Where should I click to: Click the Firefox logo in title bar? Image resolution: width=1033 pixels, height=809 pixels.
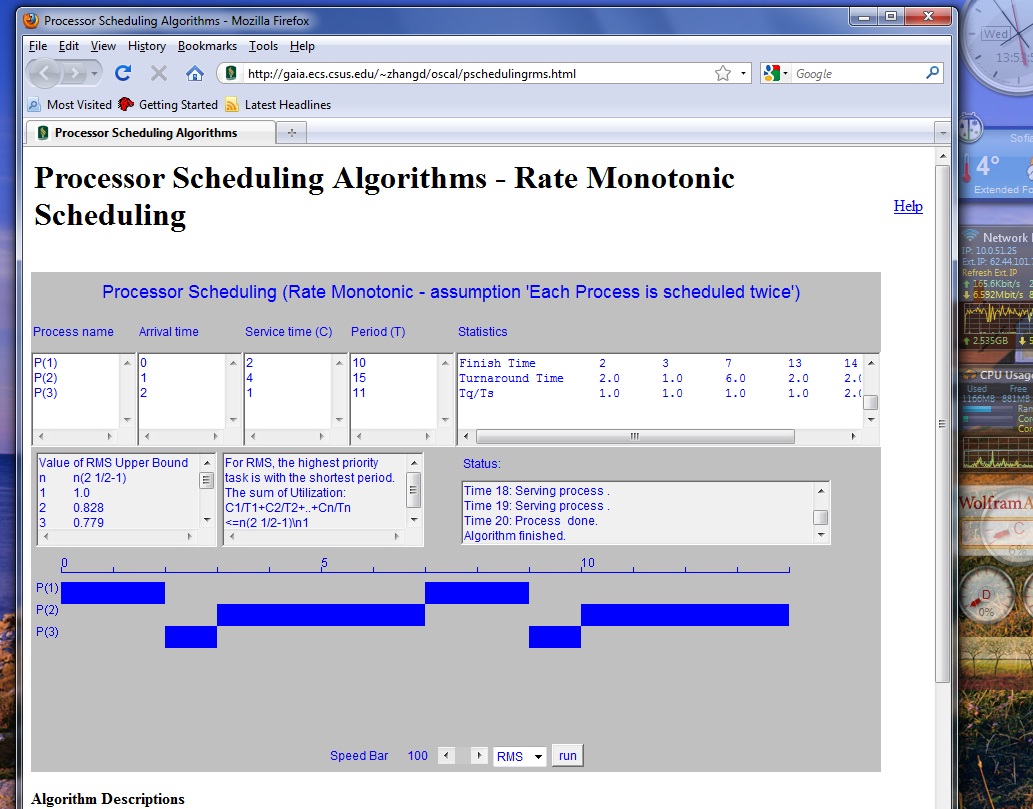[31, 20]
